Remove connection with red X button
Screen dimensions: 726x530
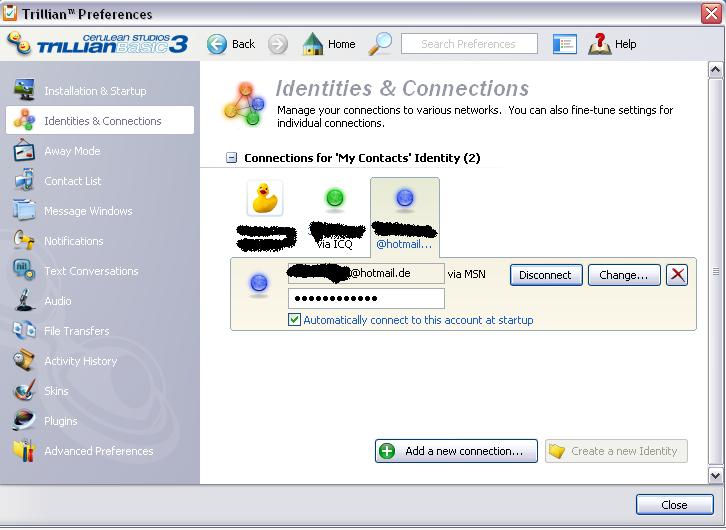677,275
